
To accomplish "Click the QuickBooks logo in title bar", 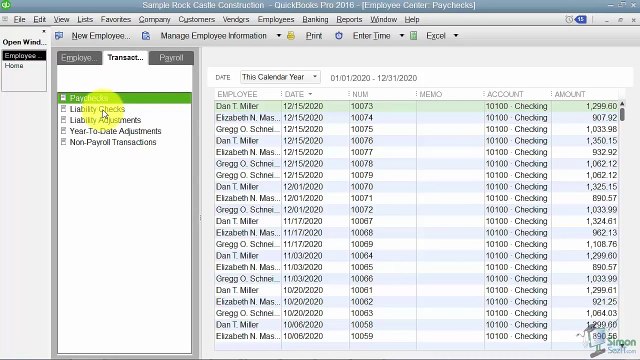I will click(x=6, y=5).
